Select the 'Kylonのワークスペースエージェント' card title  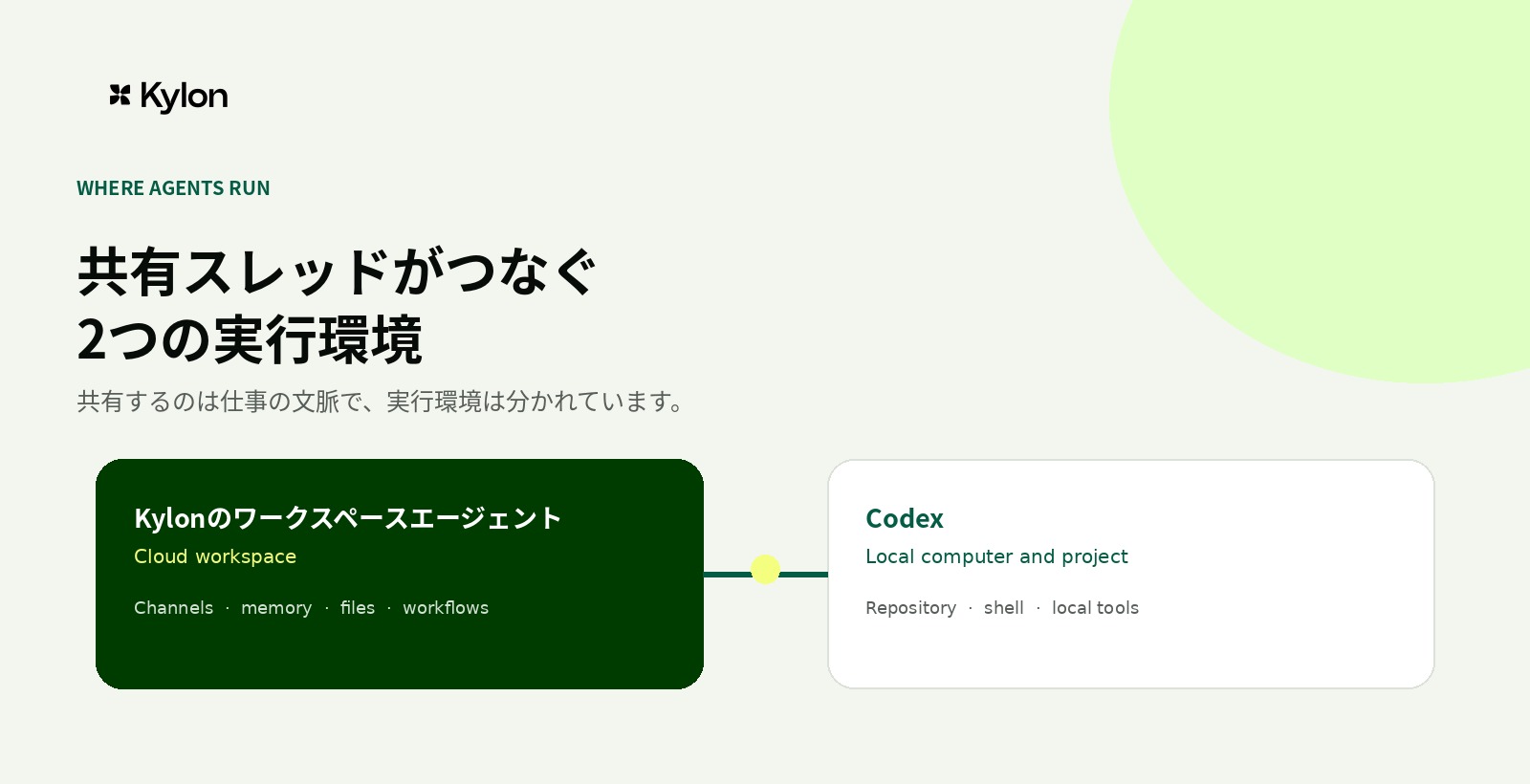348,518
